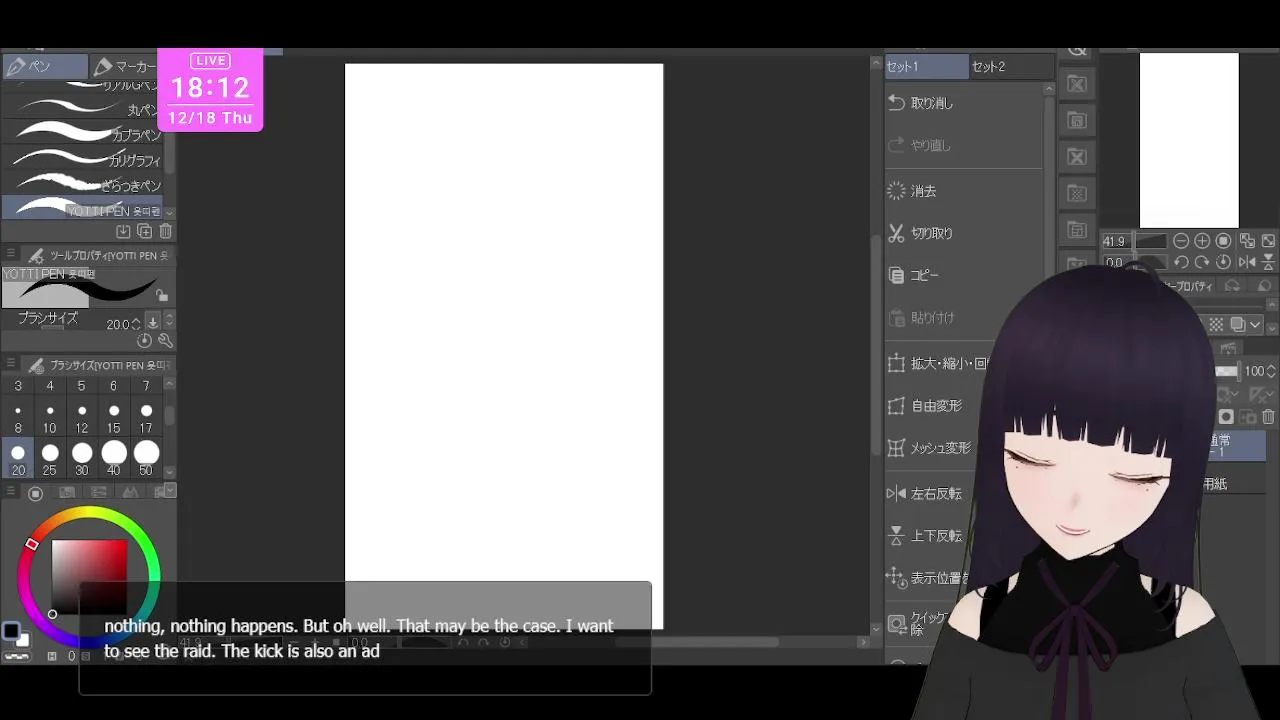Open the Tool Property panel menu
1280x720 pixels.
point(11,255)
